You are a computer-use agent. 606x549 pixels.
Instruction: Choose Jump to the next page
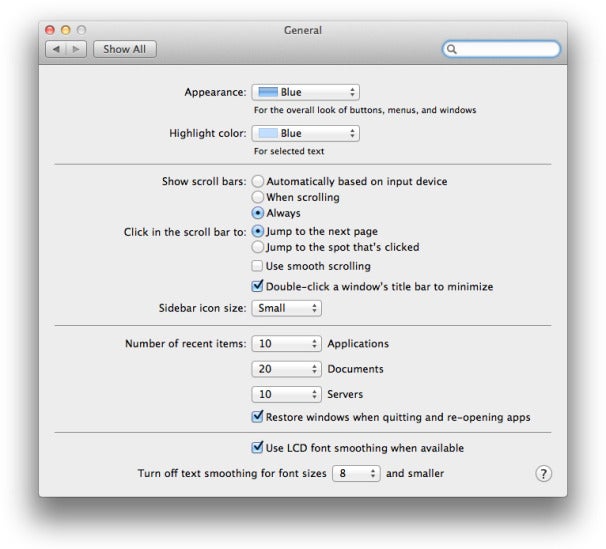257,231
